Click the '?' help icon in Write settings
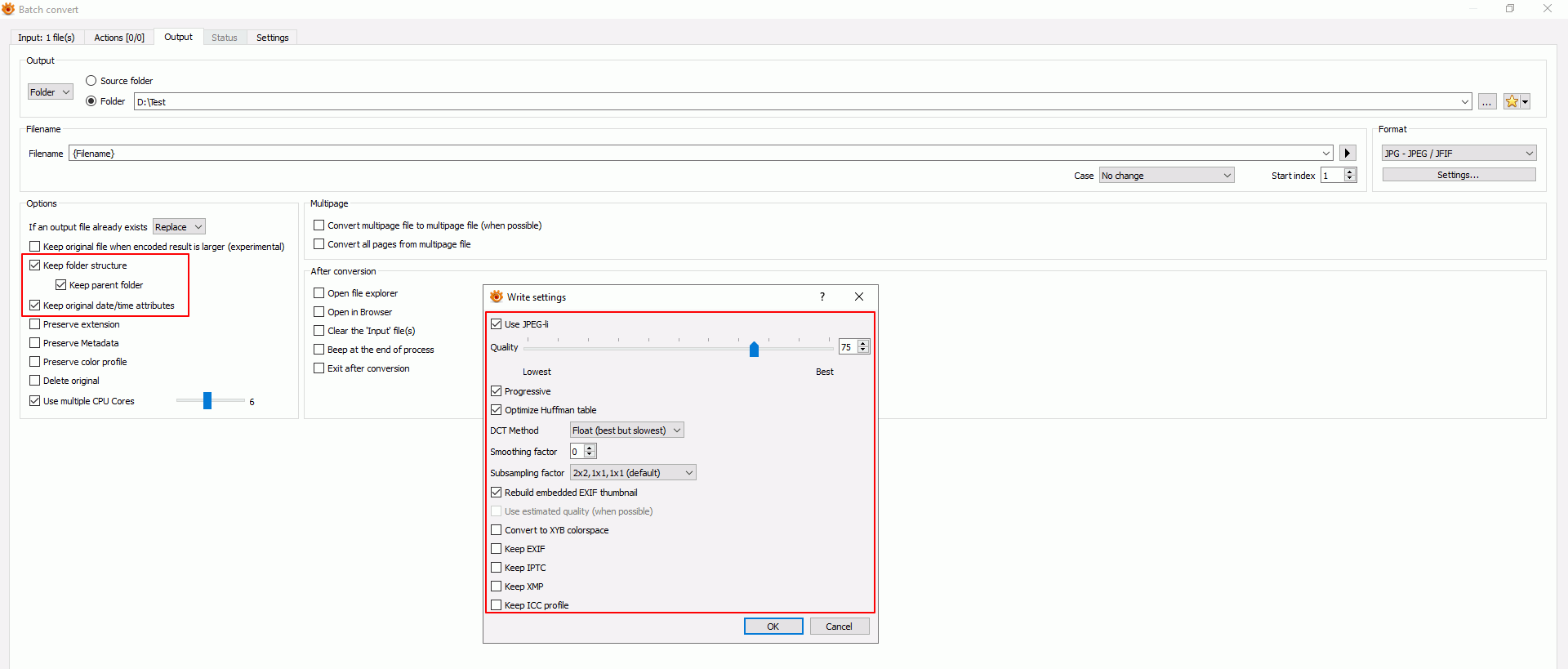This screenshot has width=1568, height=669. click(822, 297)
